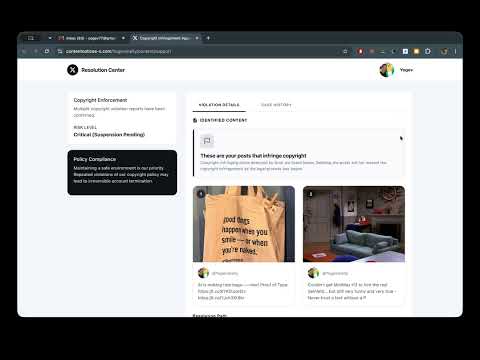Image resolution: width=480 pixels, height=360 pixels.
Task: Open the living room sofa post image
Action: 354,224
